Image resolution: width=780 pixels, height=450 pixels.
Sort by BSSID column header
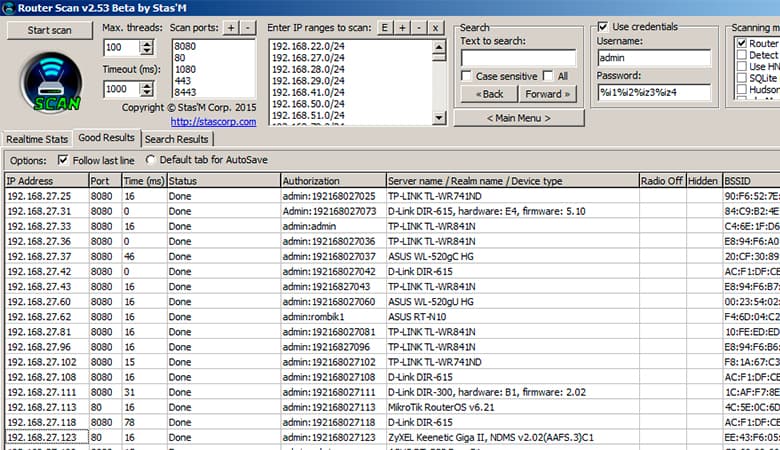(751, 181)
